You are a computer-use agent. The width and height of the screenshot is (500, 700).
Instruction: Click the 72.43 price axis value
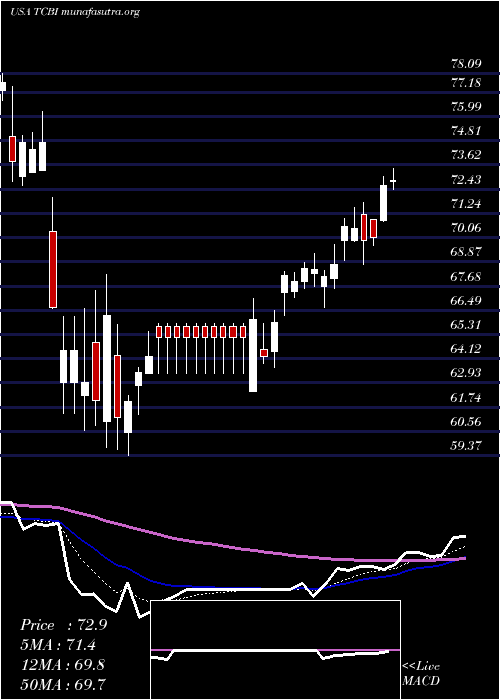[x=466, y=180]
